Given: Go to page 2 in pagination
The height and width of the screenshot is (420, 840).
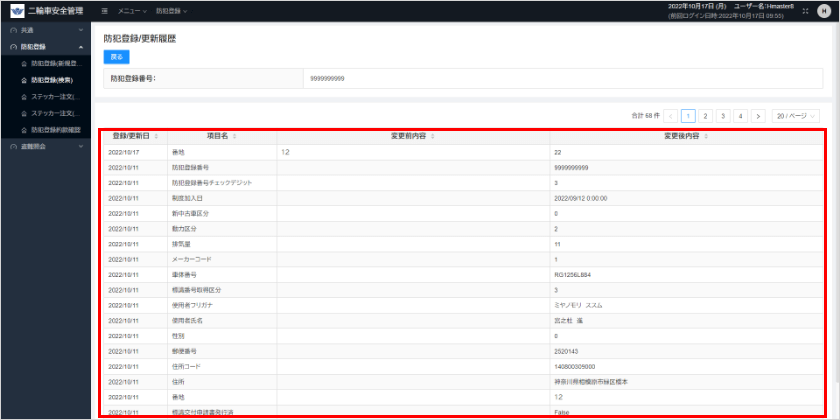Looking at the screenshot, I should click(x=706, y=116).
